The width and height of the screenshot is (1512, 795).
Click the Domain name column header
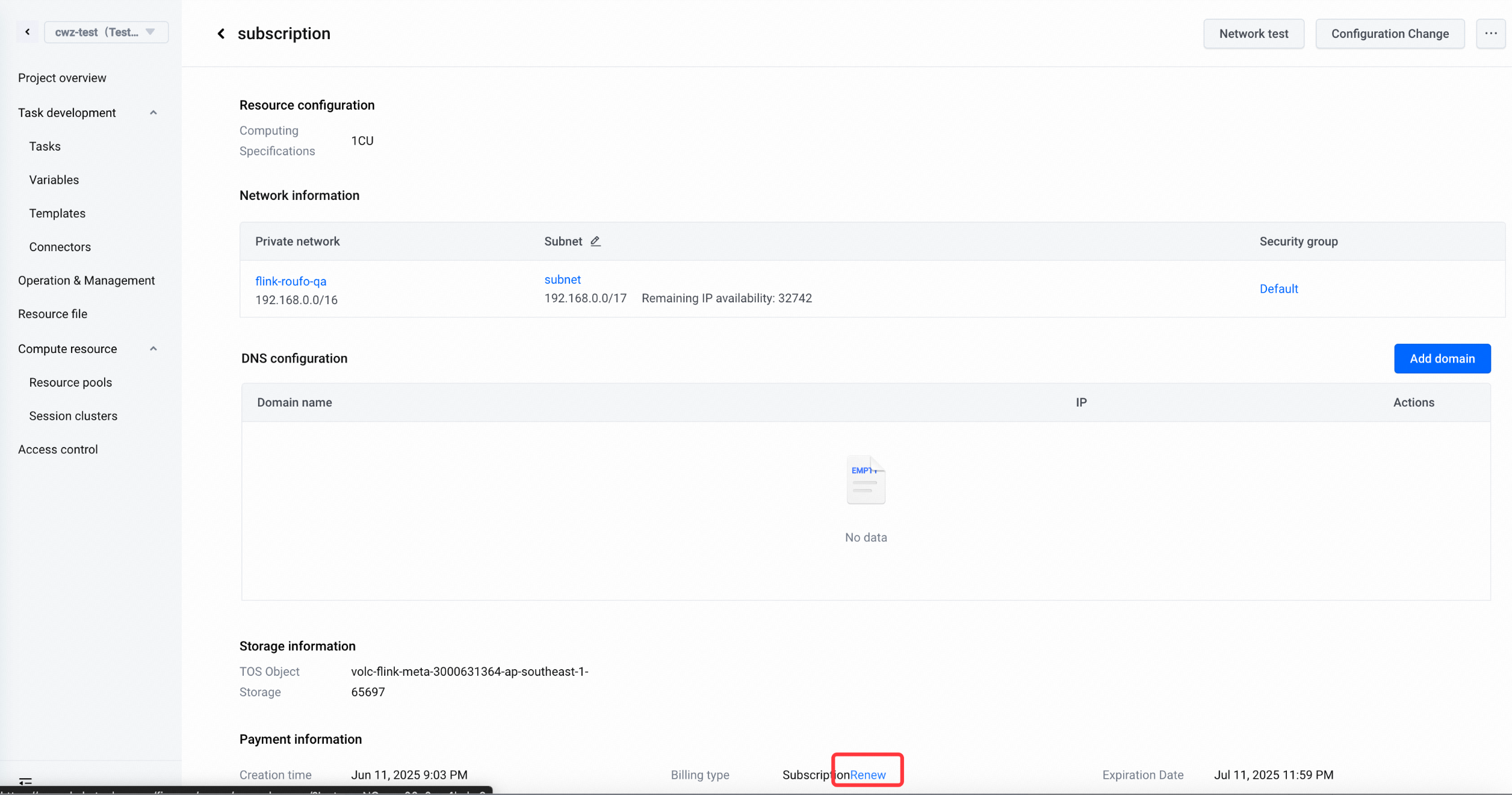[x=294, y=402]
